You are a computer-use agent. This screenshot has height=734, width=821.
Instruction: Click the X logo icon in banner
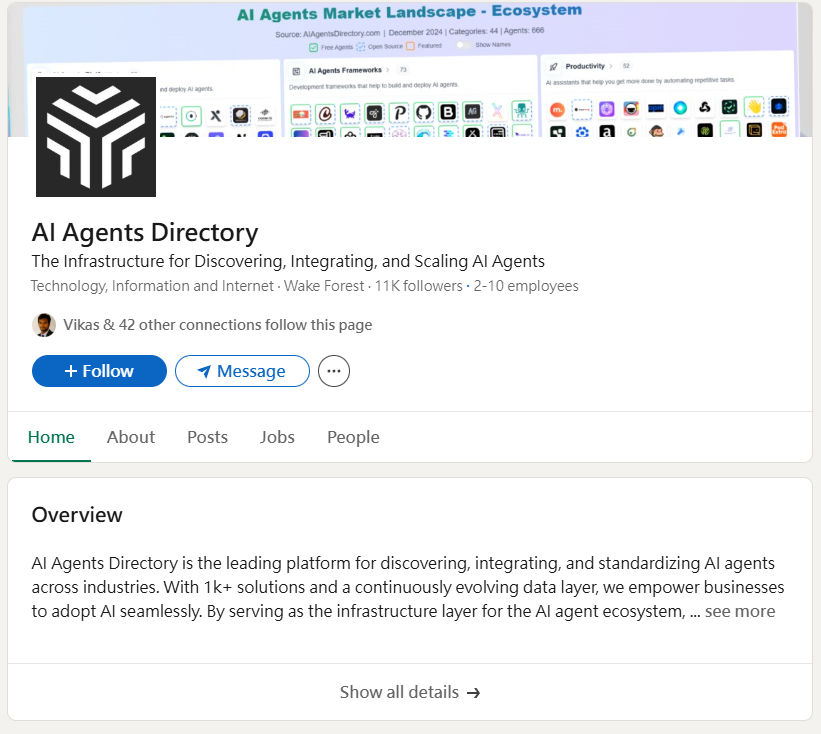(215, 116)
